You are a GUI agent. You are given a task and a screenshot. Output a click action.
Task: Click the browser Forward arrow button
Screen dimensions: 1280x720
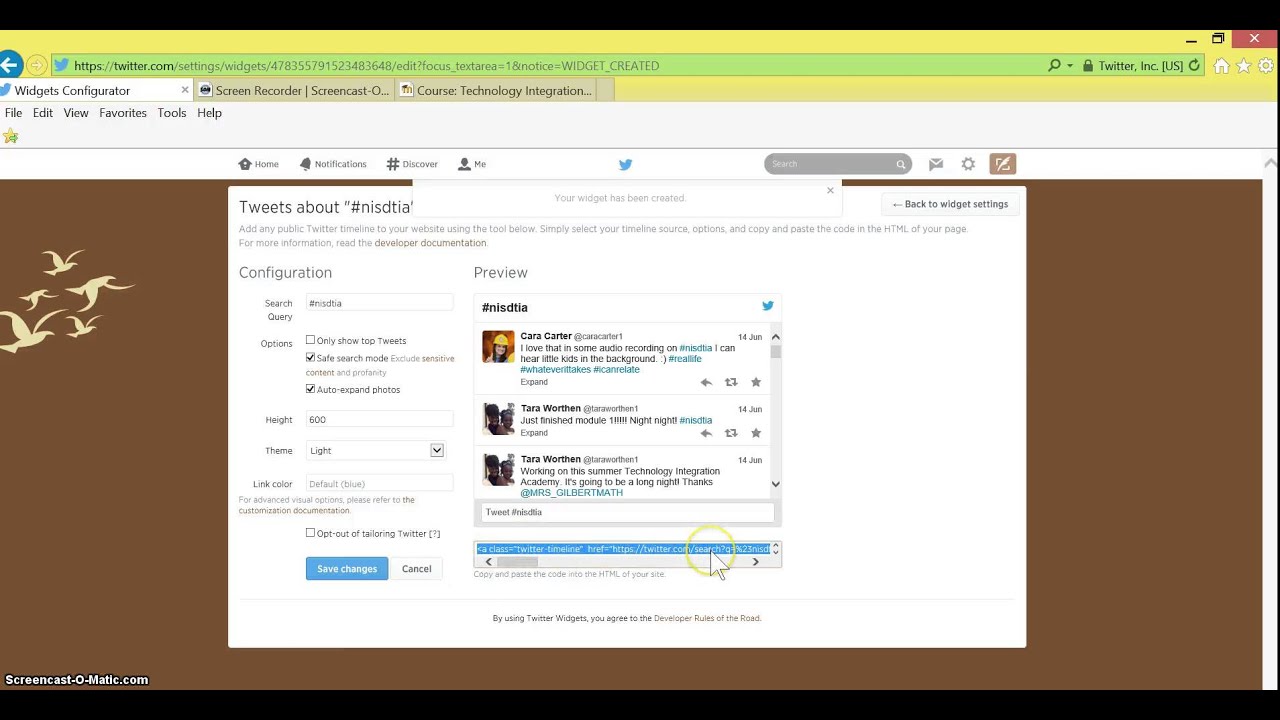[36, 66]
